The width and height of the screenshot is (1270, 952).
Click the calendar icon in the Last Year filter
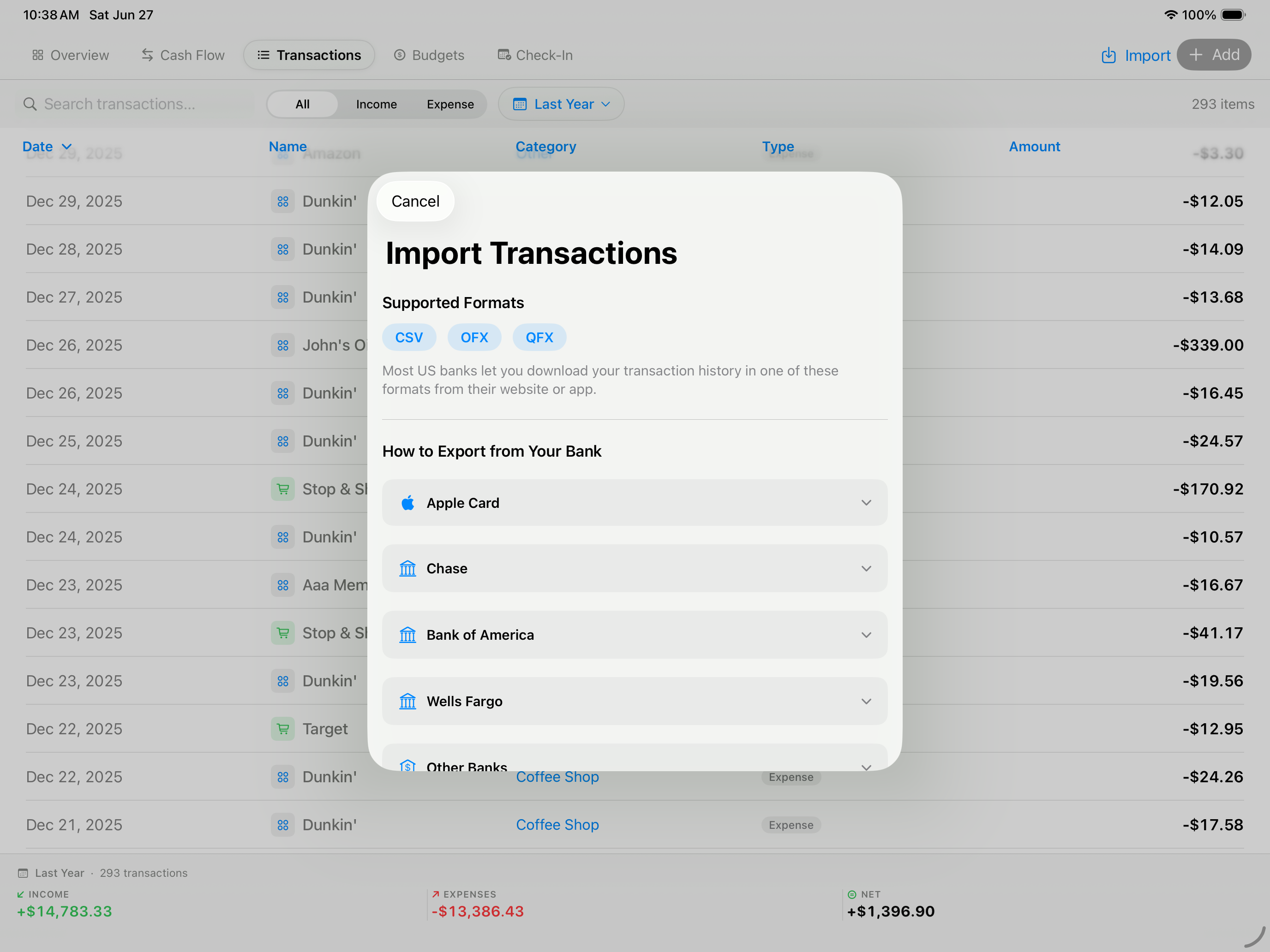coord(520,104)
